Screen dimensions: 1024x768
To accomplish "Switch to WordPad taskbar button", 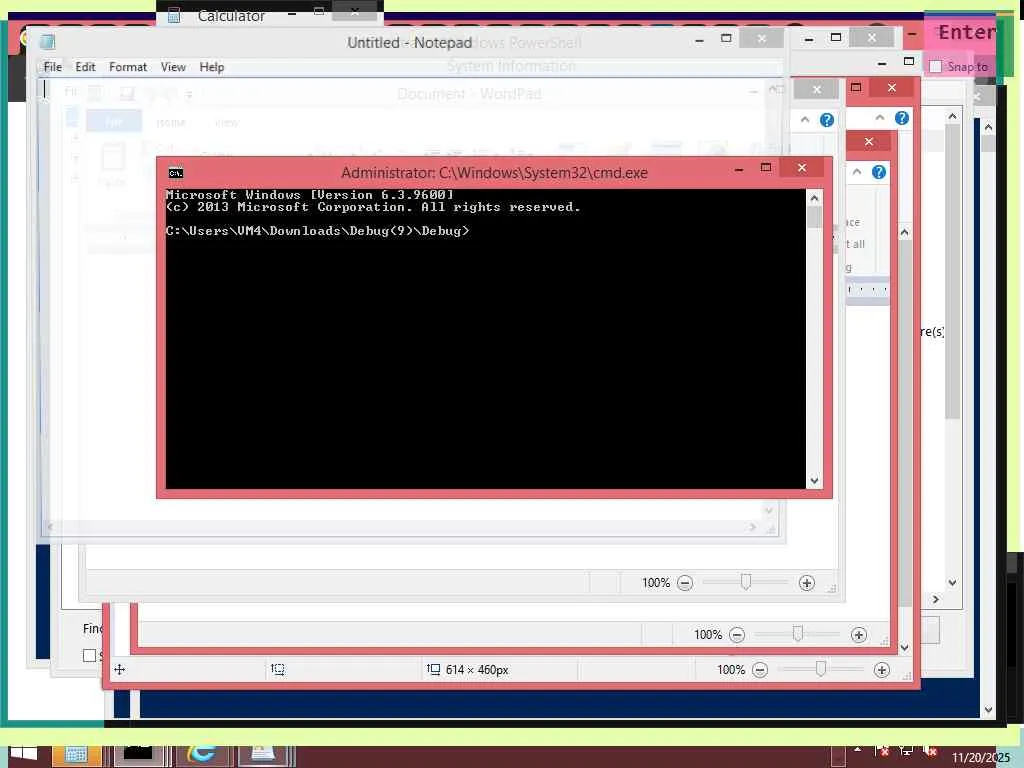I will [x=263, y=755].
